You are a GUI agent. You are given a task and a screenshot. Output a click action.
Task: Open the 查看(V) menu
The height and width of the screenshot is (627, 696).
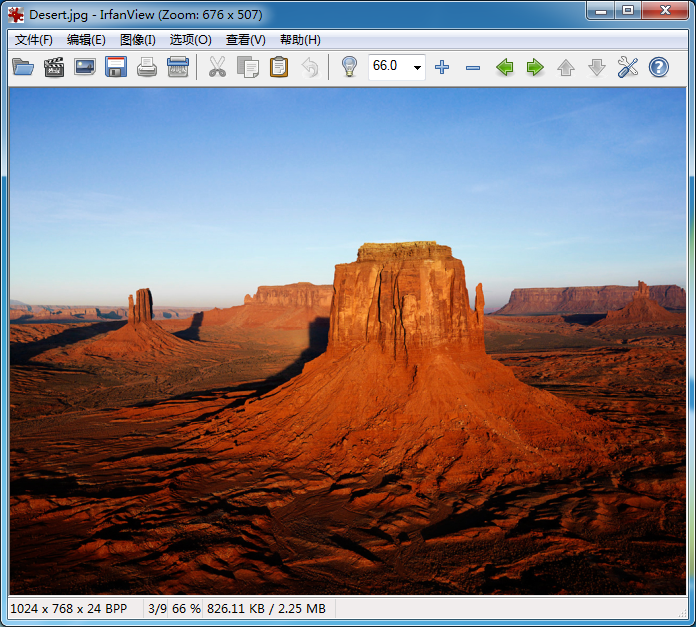pyautogui.click(x=245, y=40)
